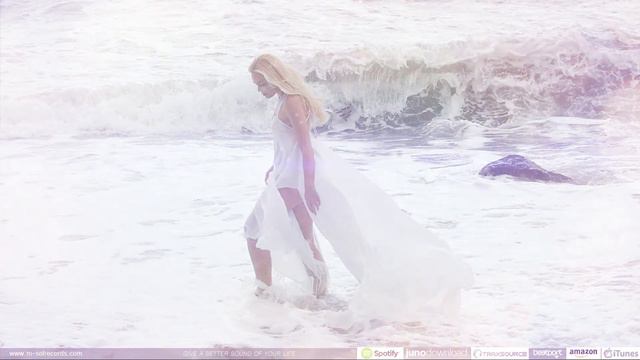Click the iTunes logo badge
The height and width of the screenshot is (360, 640).
pos(621,353)
